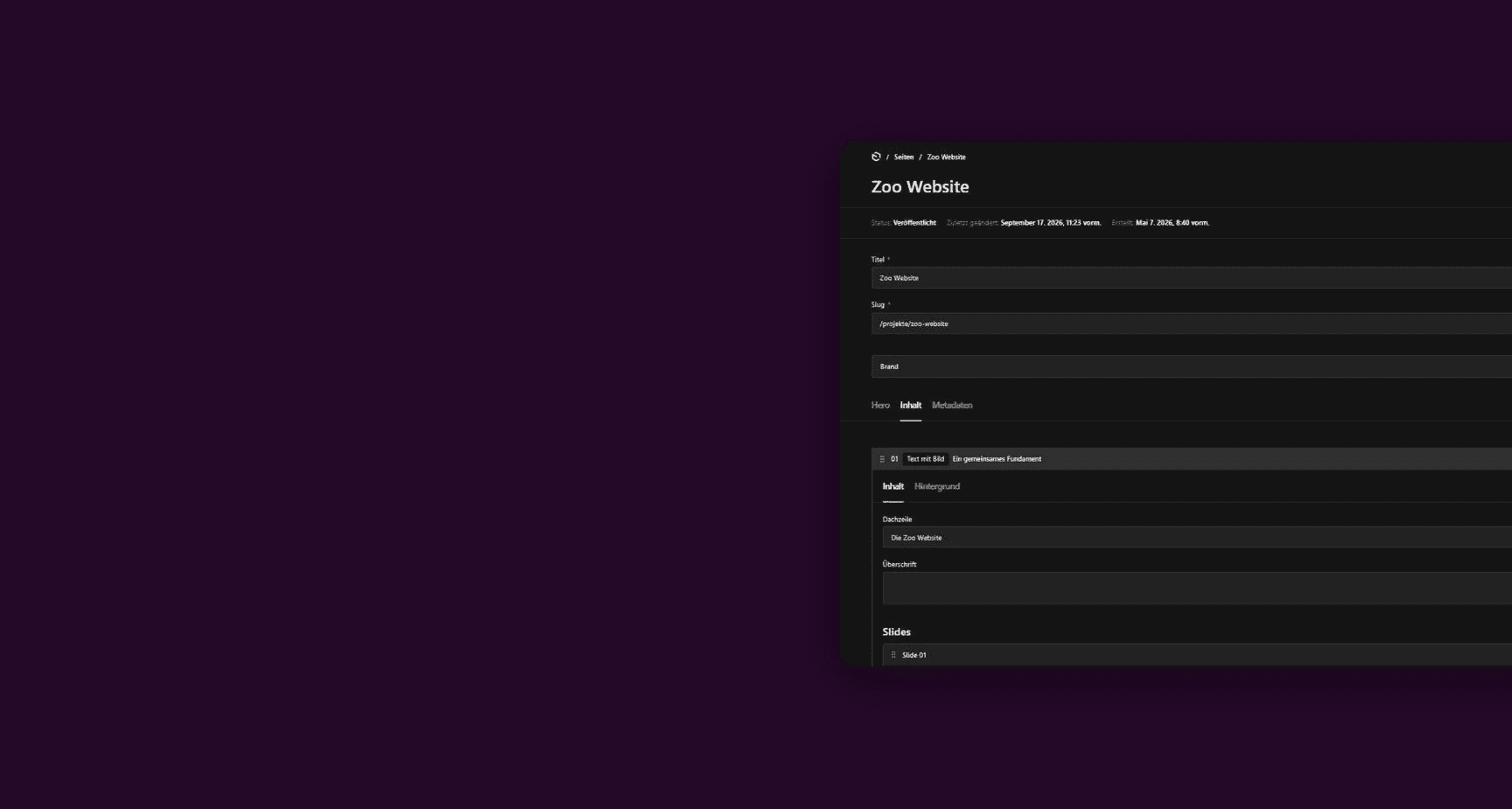Click the Ein gemeinsames Fundament block title
Image resolution: width=1512 pixels, height=809 pixels.
[x=997, y=459]
